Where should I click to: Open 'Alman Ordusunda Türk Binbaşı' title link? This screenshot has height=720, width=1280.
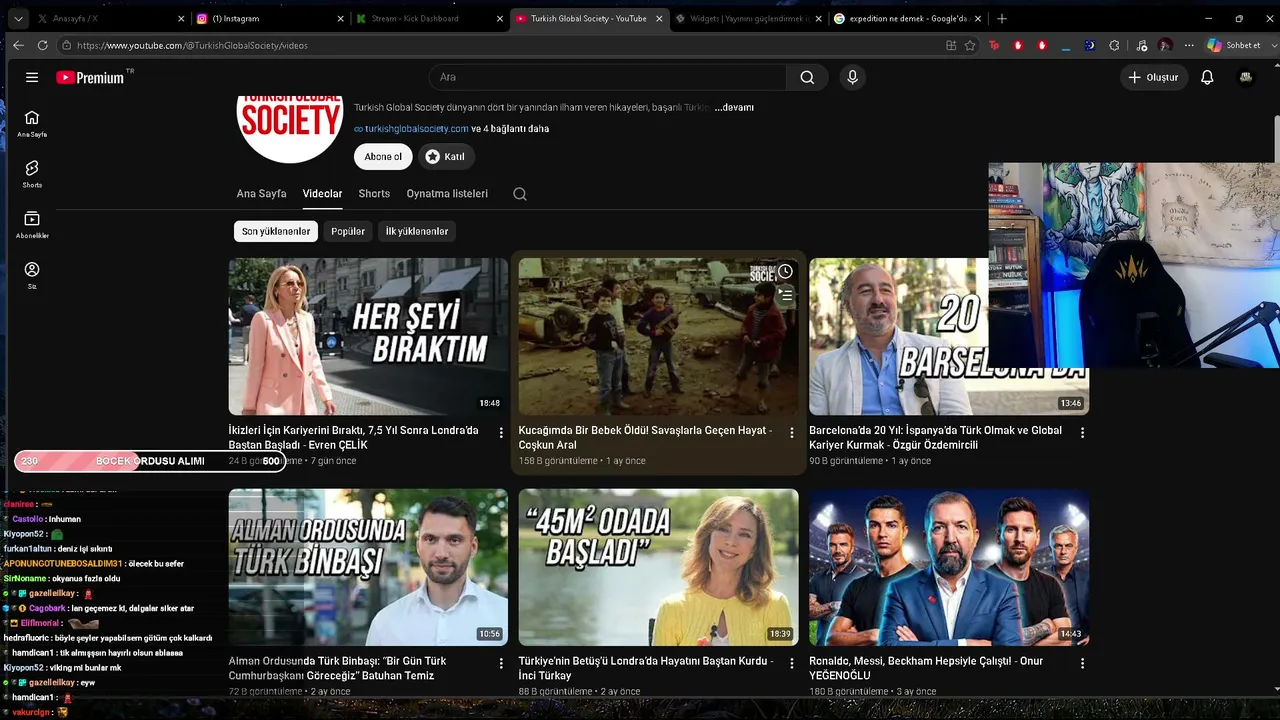click(337, 668)
